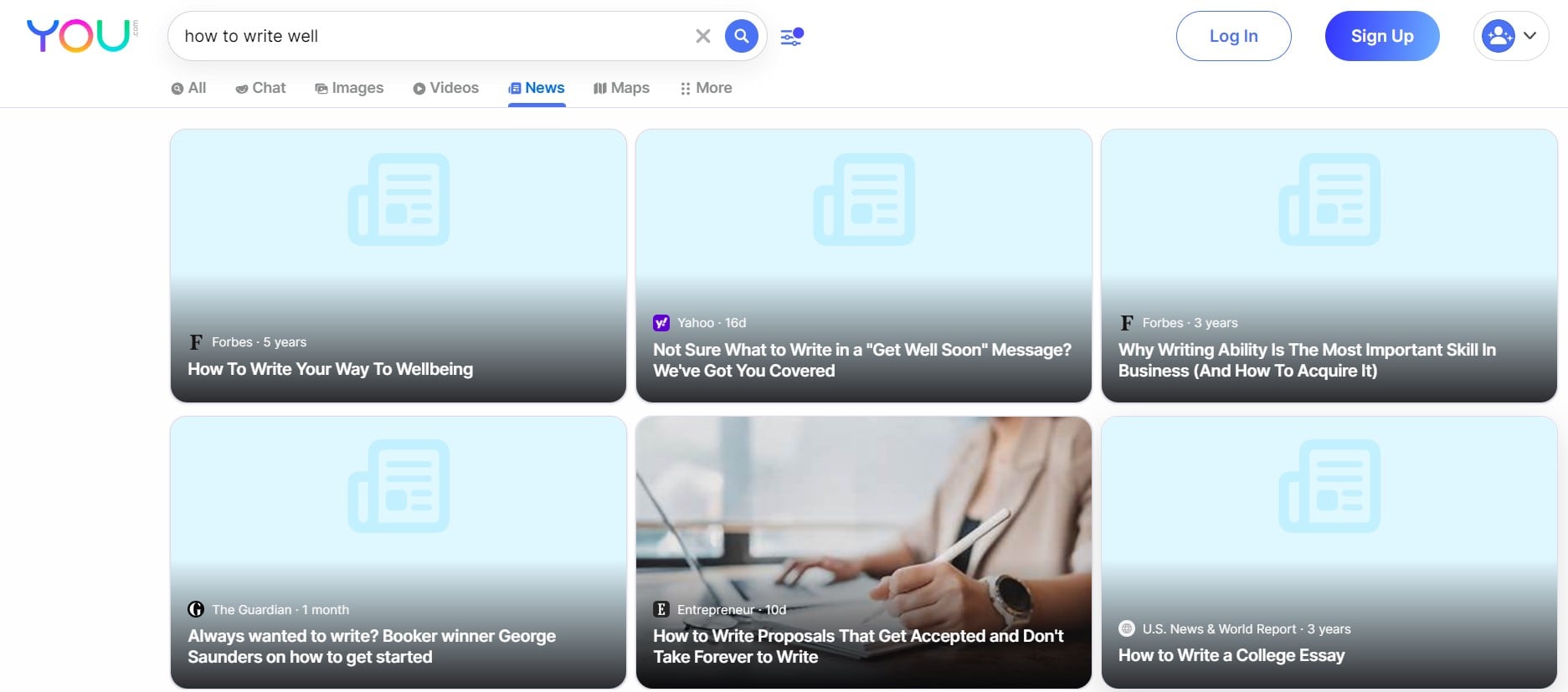Viewport: 1568px width, 692px height.
Task: Click the Entrepreneur proposals article photo
Action: click(863, 502)
